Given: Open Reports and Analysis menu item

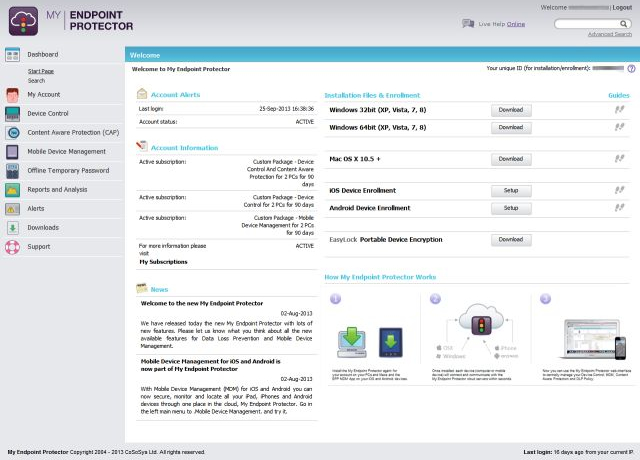Looking at the screenshot, I should (x=57, y=190).
